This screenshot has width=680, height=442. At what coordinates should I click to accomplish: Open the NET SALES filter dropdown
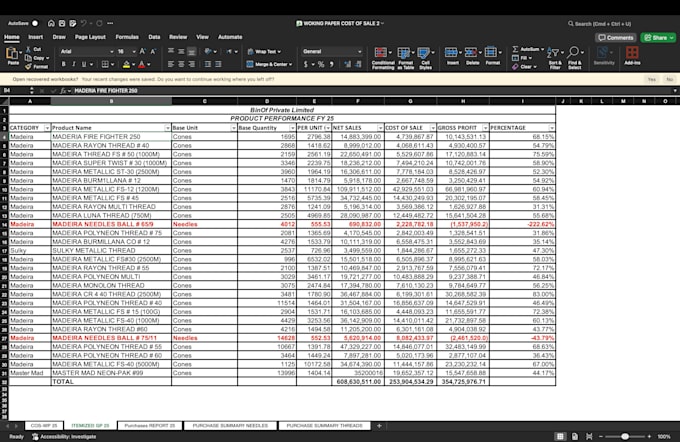(380, 128)
